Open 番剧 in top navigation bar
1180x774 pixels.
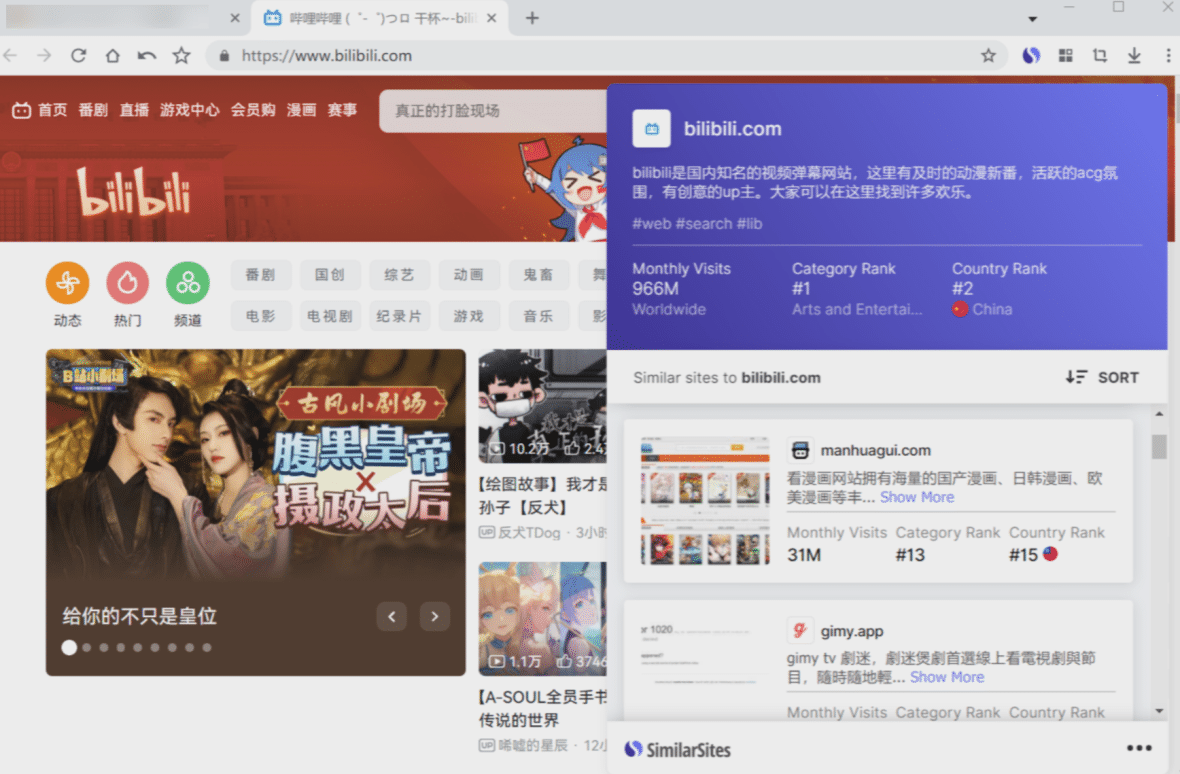point(93,111)
